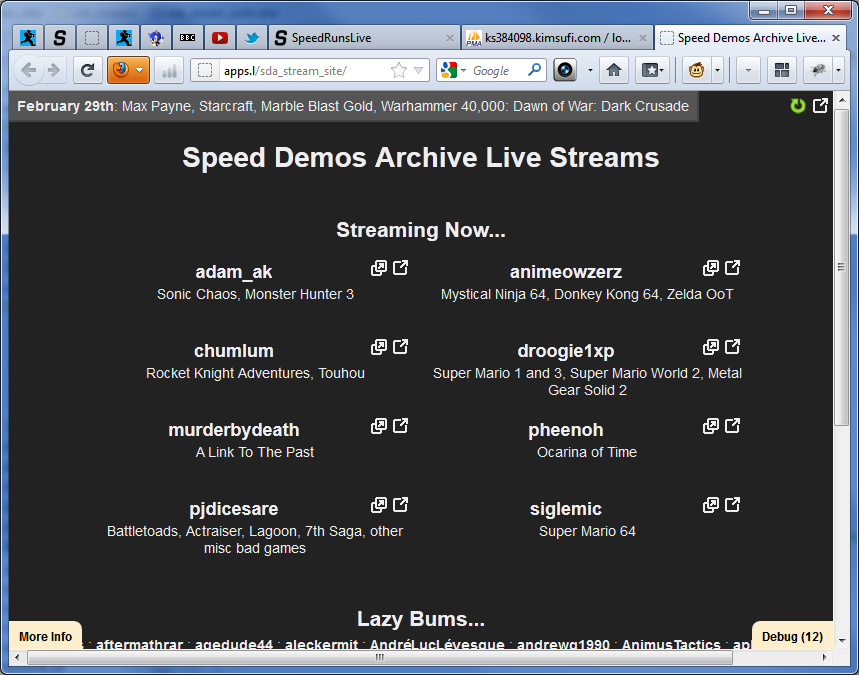Click the green refresh streams icon
Viewport: 859px width, 675px height.
point(797,106)
